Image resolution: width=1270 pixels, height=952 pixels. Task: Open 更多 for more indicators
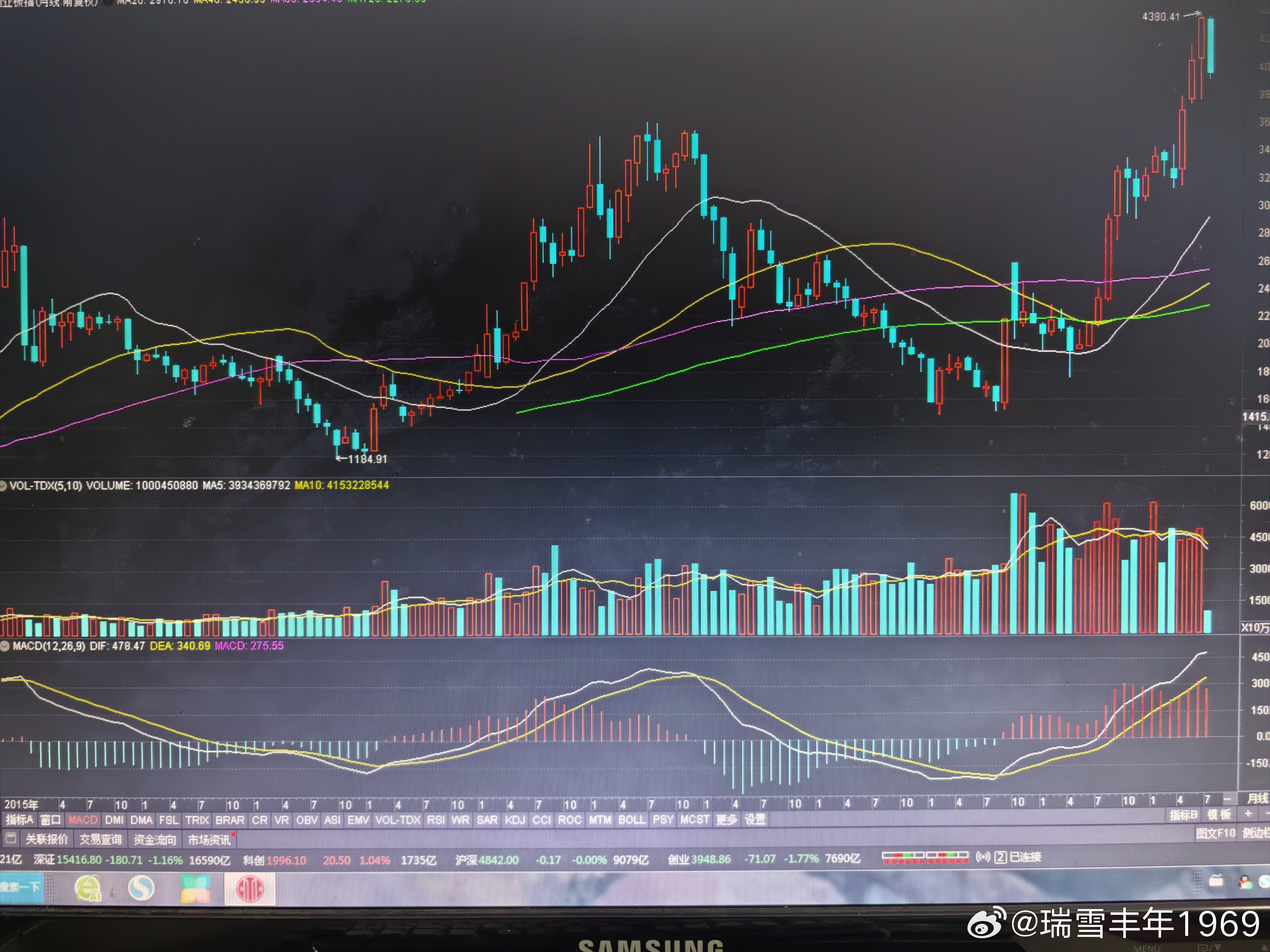click(x=726, y=819)
